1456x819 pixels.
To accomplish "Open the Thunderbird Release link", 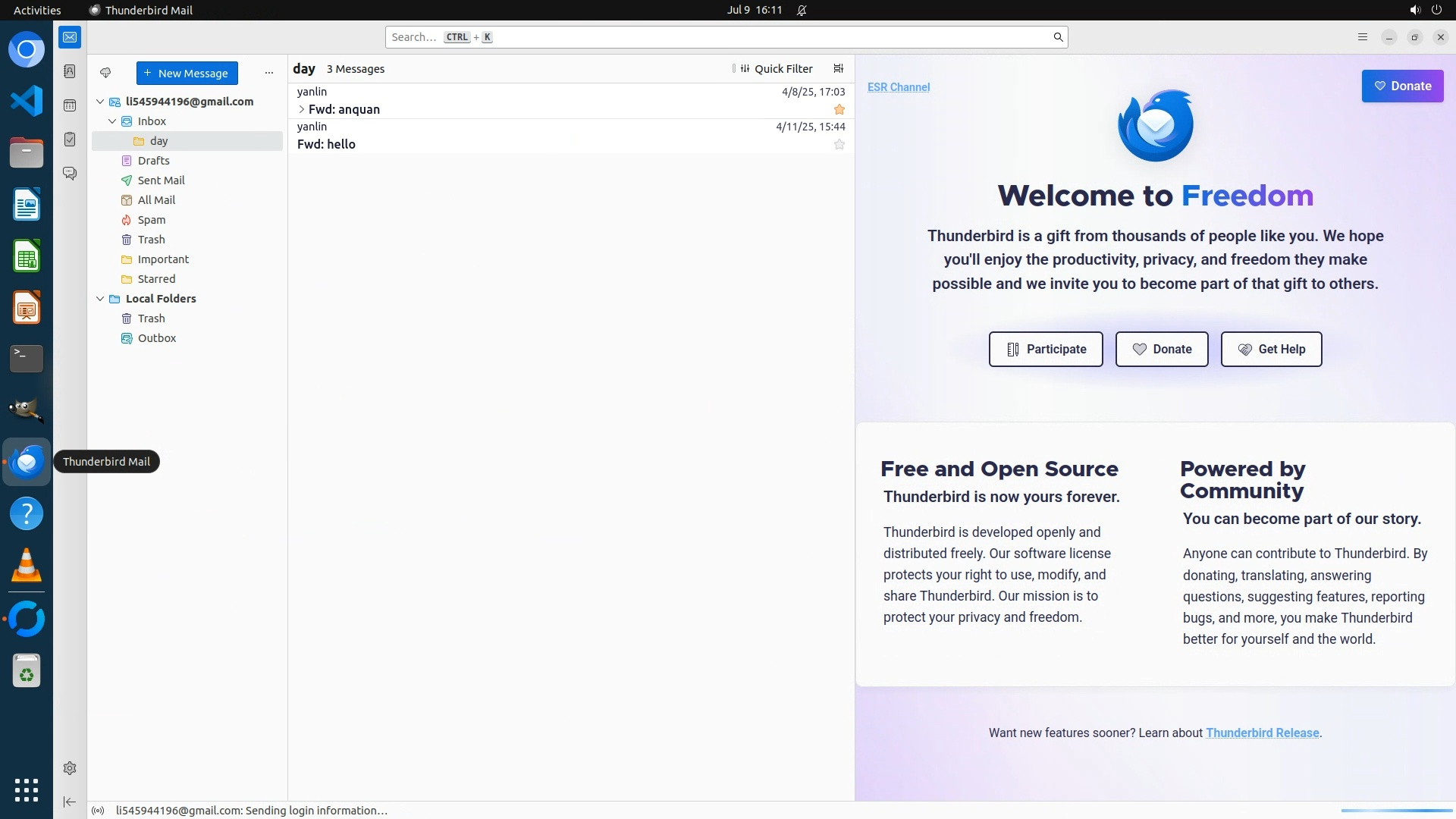I will (x=1262, y=733).
